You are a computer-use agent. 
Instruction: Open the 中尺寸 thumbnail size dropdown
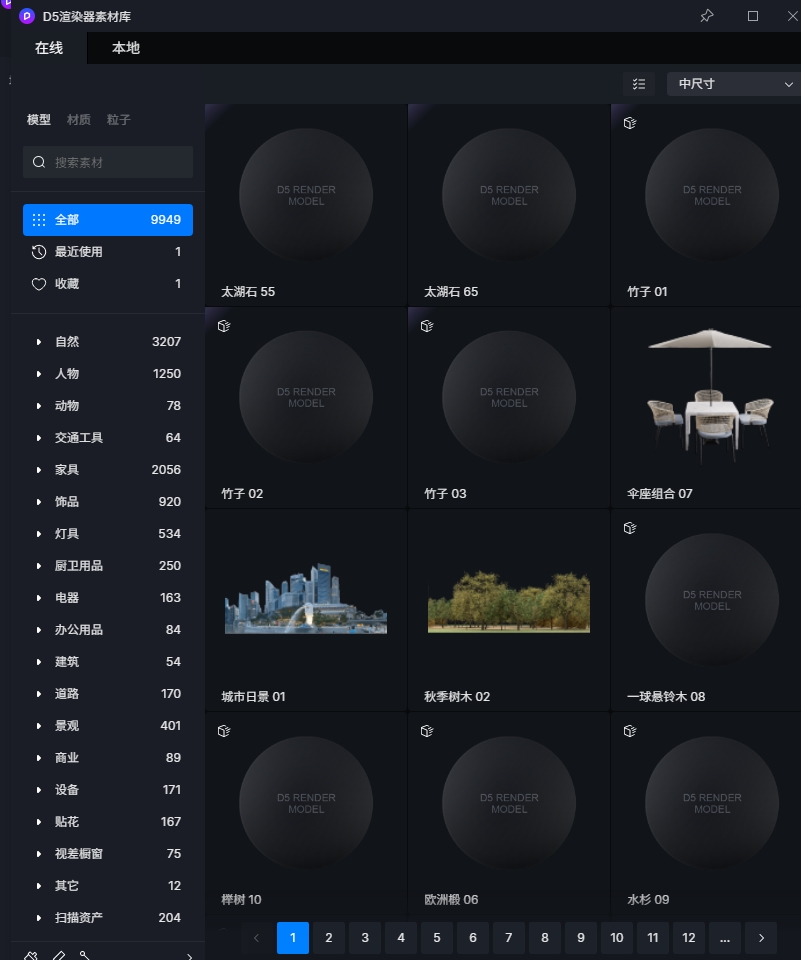733,84
